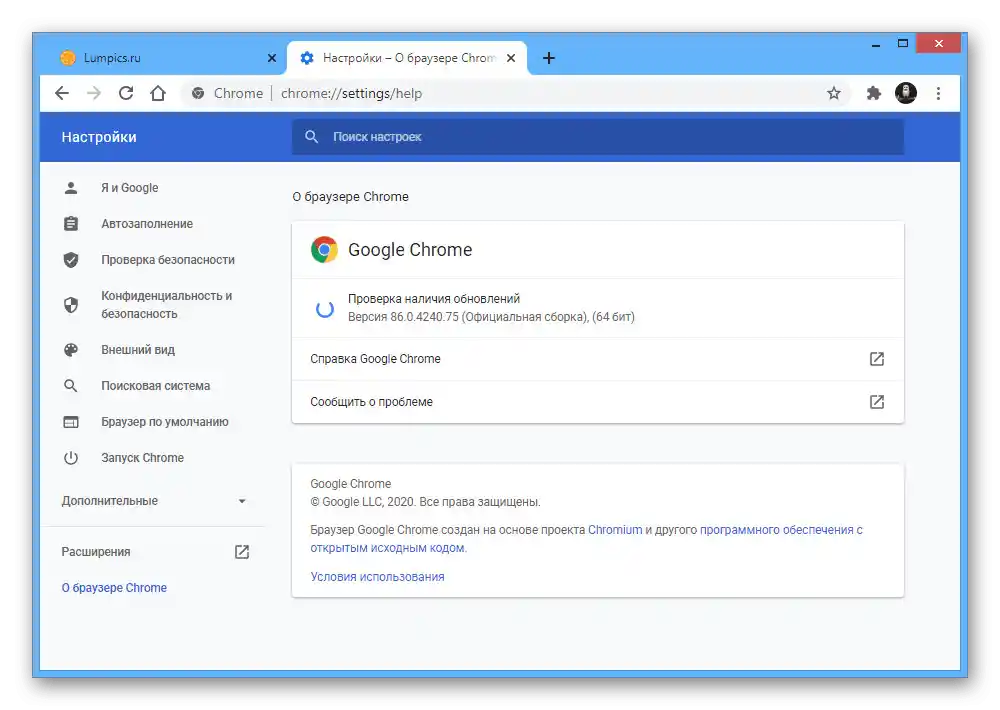
Task: Close the Lumpics.ru tab
Action: (x=272, y=58)
